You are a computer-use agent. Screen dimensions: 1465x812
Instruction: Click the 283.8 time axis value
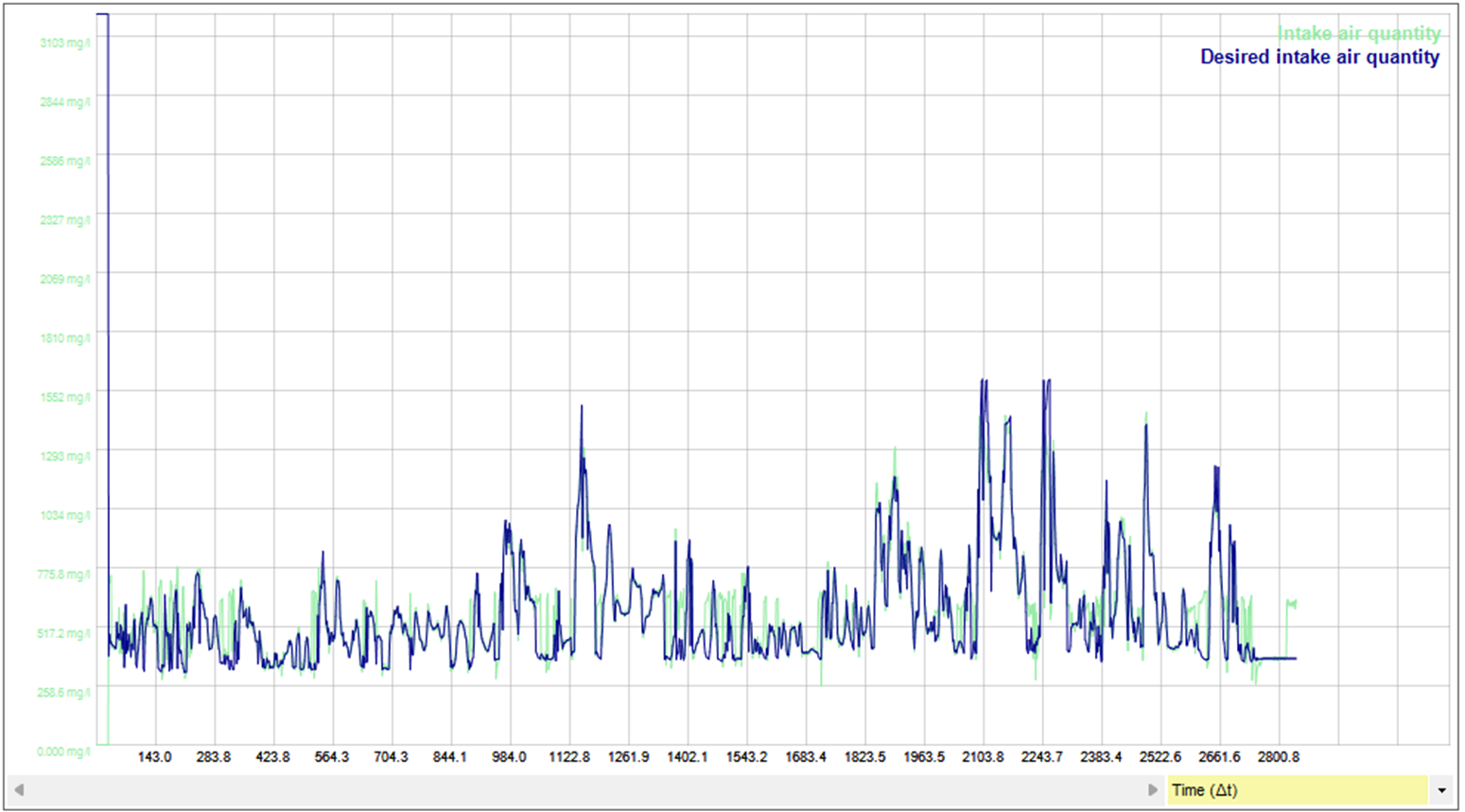pyautogui.click(x=214, y=757)
